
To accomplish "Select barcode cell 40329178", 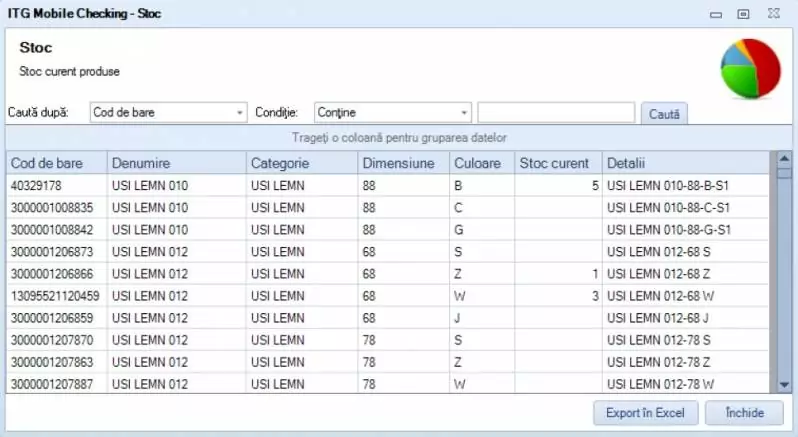I will [x=57, y=186].
